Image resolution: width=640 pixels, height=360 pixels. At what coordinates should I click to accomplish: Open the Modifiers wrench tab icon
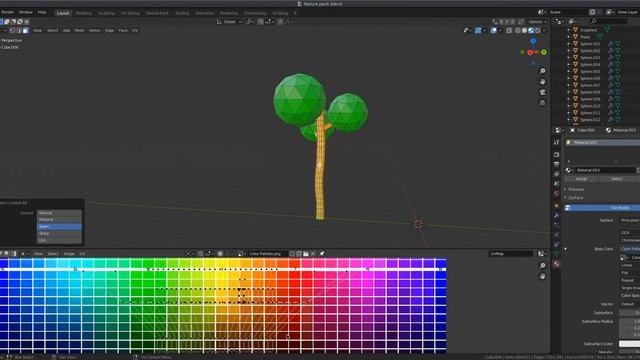556,215
